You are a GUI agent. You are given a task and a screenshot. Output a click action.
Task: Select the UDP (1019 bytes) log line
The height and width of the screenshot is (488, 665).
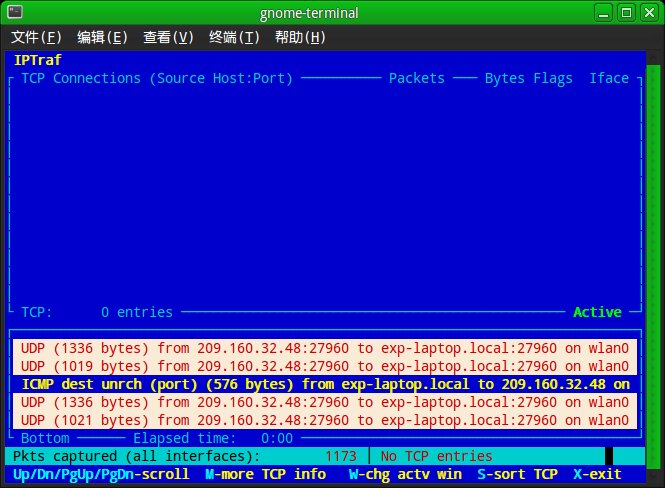325,366
